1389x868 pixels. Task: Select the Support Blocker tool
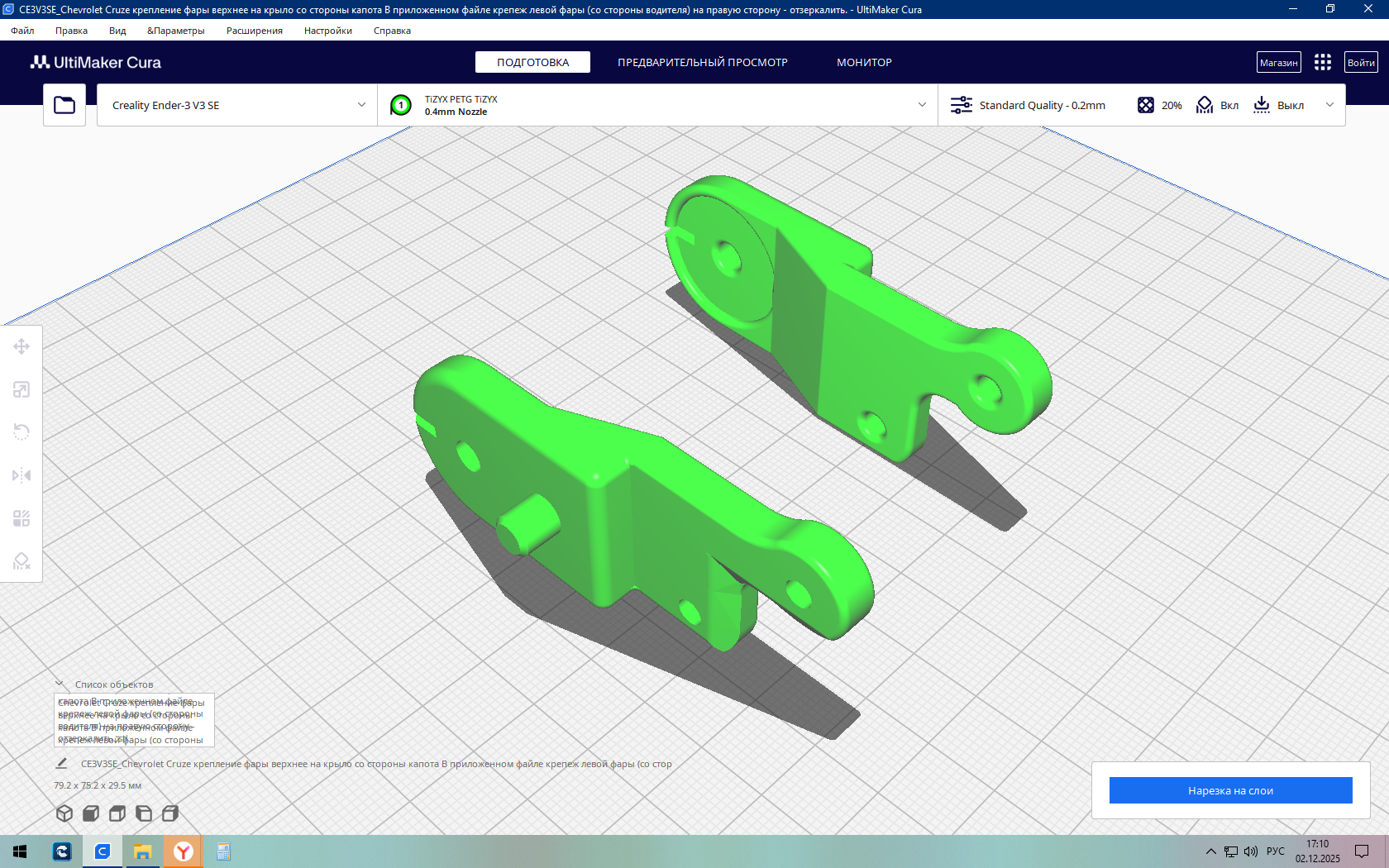(21, 561)
